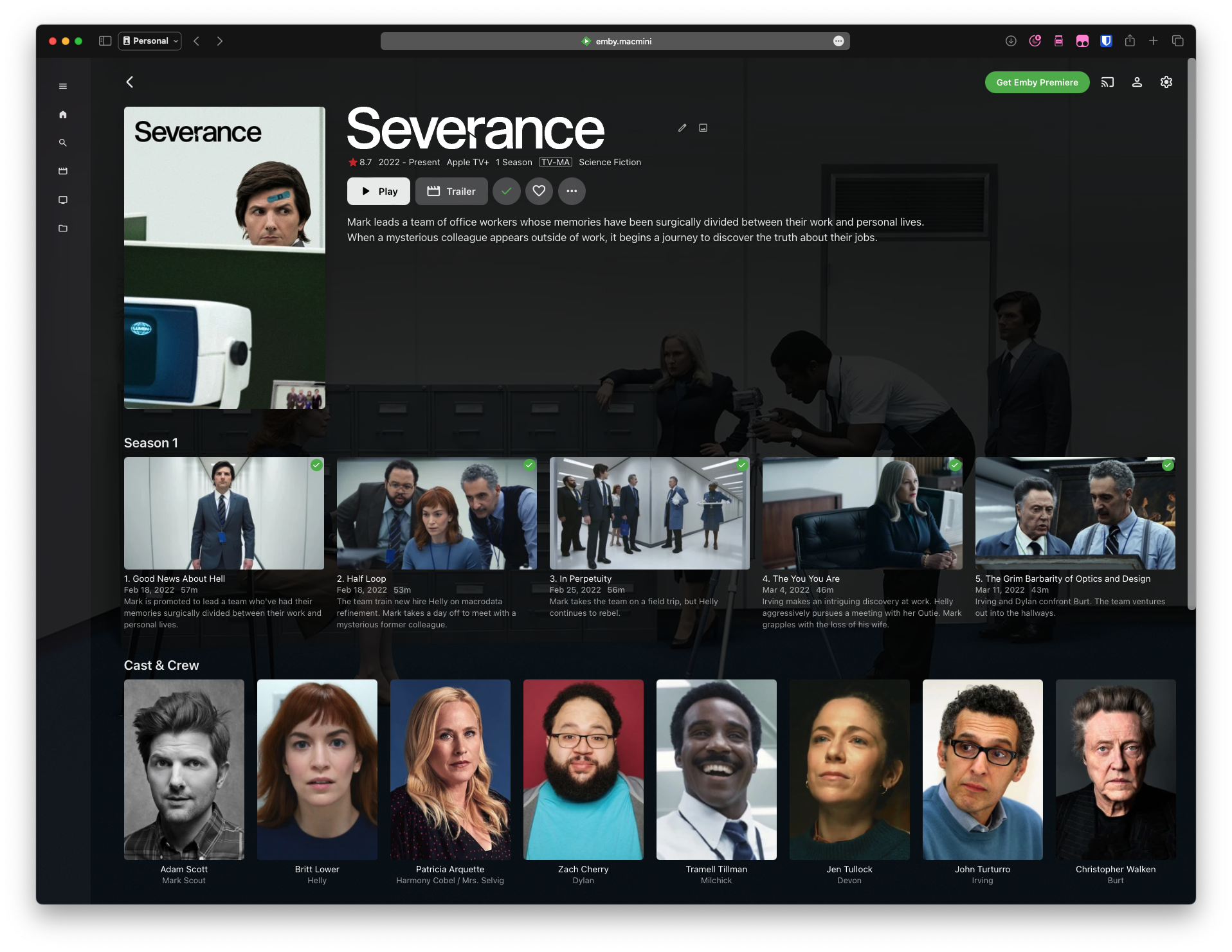Viewport: 1232px width, 952px height.
Task: Go back with the Emby back arrow
Action: (x=130, y=82)
